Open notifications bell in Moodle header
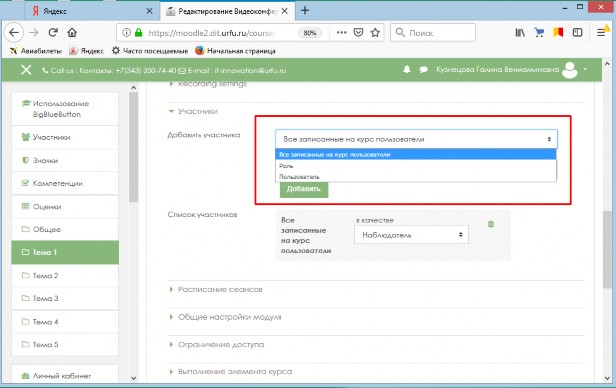 pyautogui.click(x=407, y=70)
